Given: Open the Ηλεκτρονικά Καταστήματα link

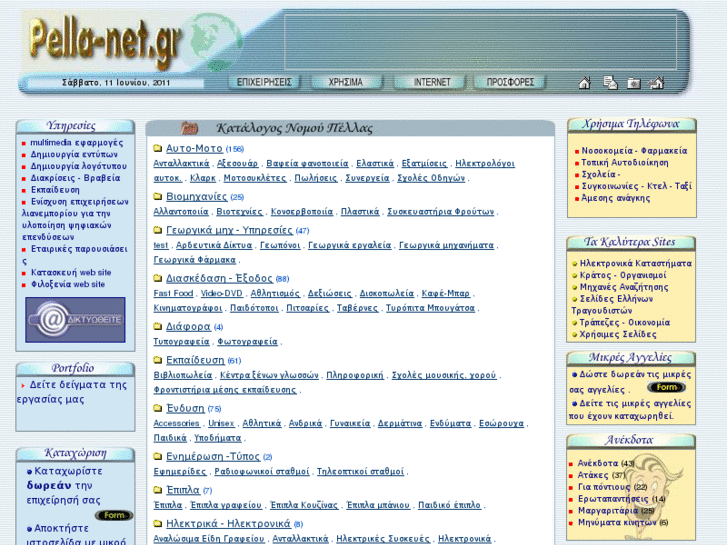Looking at the screenshot, I should tap(636, 263).
